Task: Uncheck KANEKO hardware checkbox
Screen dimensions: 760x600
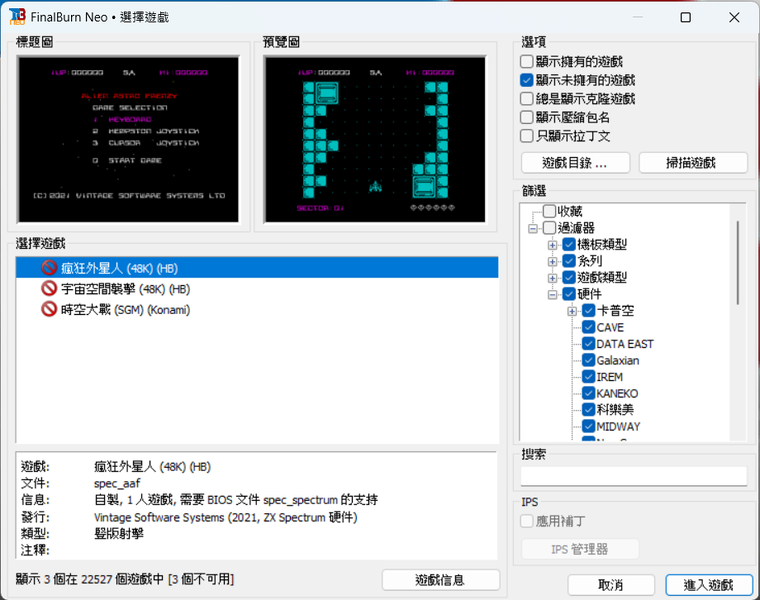Action: pos(588,393)
